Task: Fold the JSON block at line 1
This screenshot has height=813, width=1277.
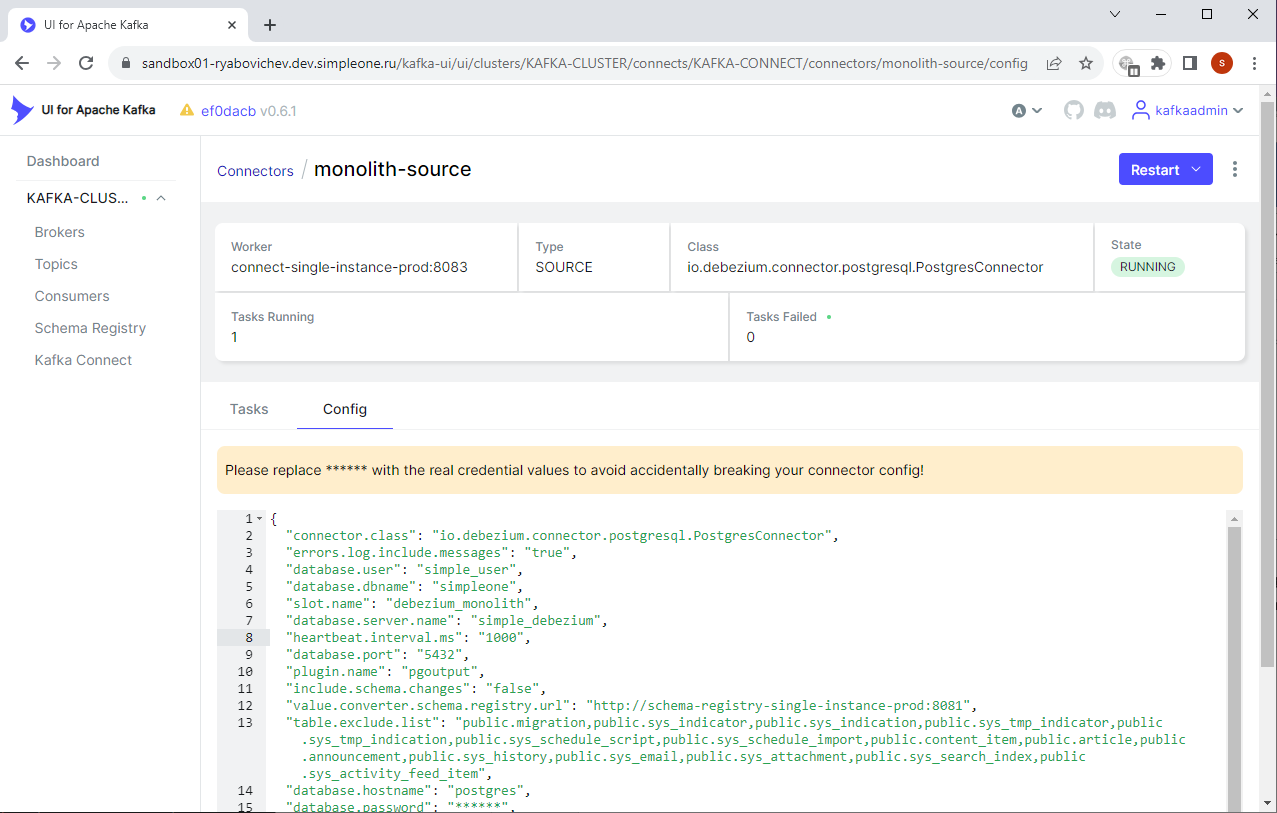Action: pos(260,519)
